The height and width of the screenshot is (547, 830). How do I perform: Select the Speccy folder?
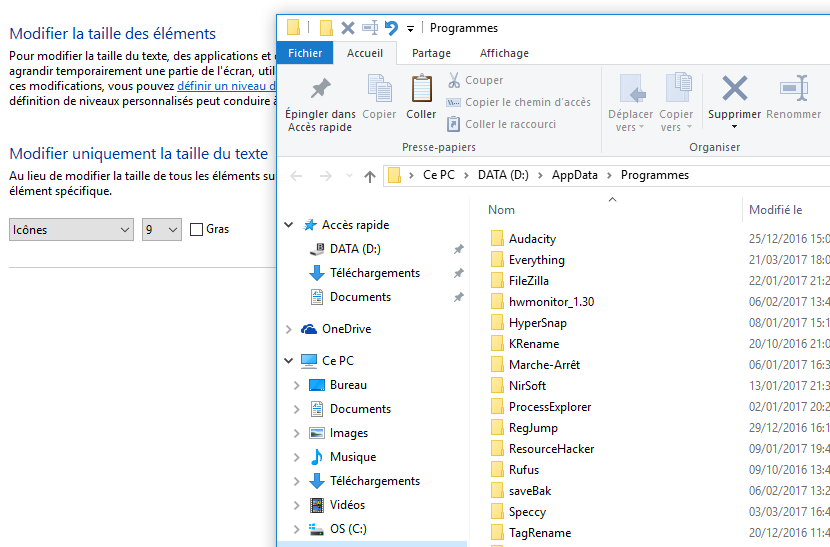(x=527, y=512)
